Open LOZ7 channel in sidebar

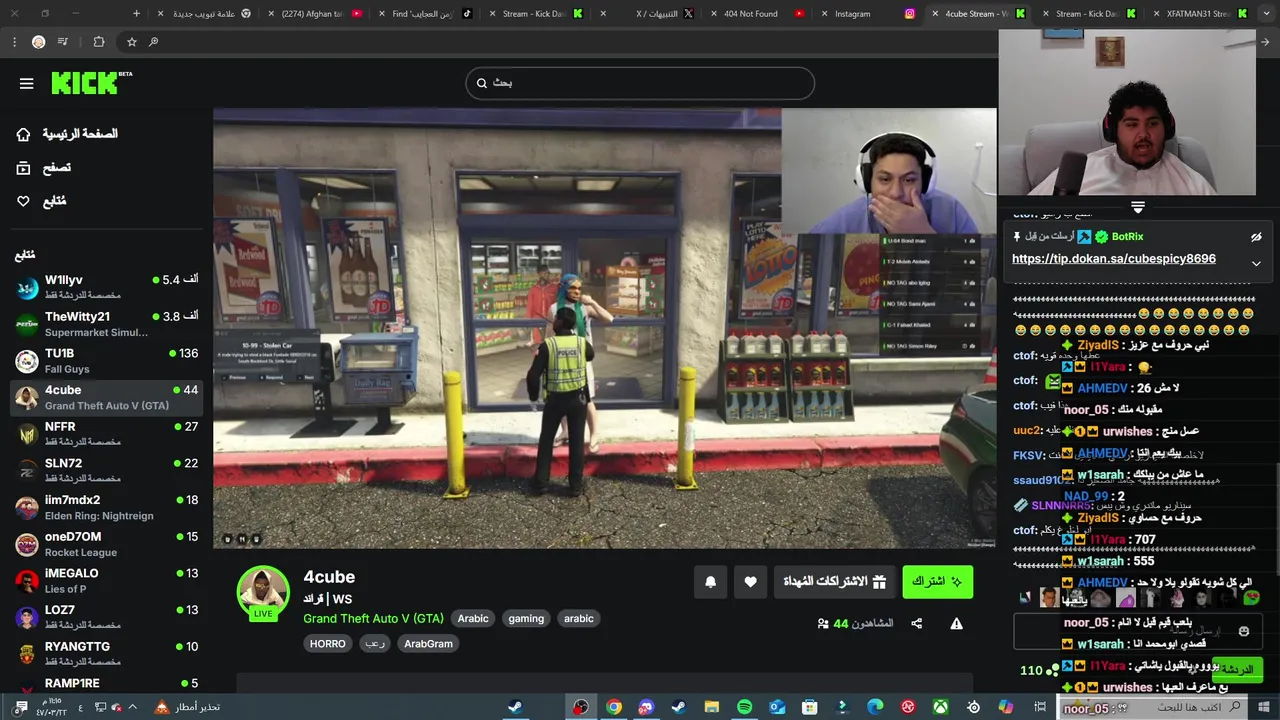[106, 617]
